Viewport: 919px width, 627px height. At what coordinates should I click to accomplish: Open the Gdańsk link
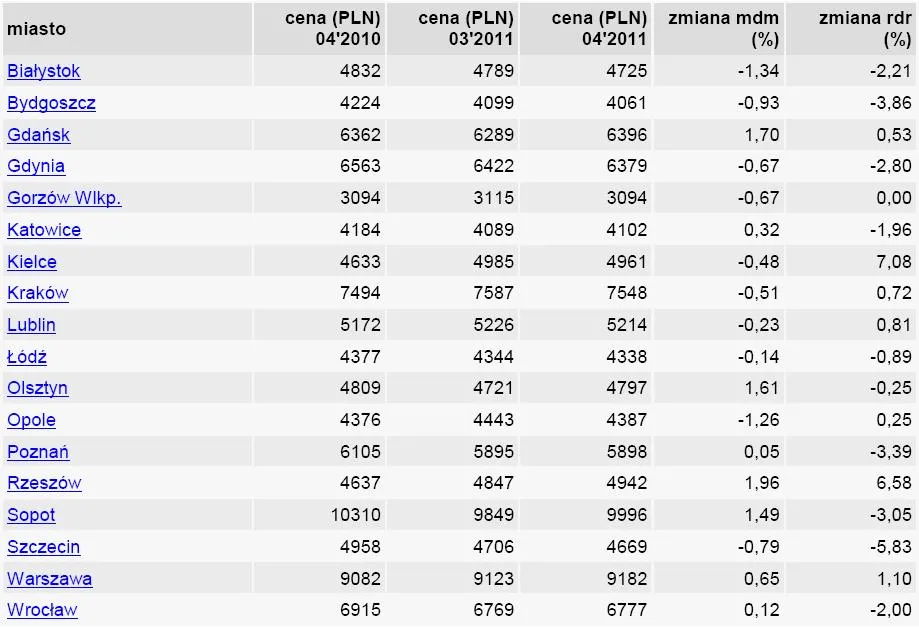click(x=38, y=135)
